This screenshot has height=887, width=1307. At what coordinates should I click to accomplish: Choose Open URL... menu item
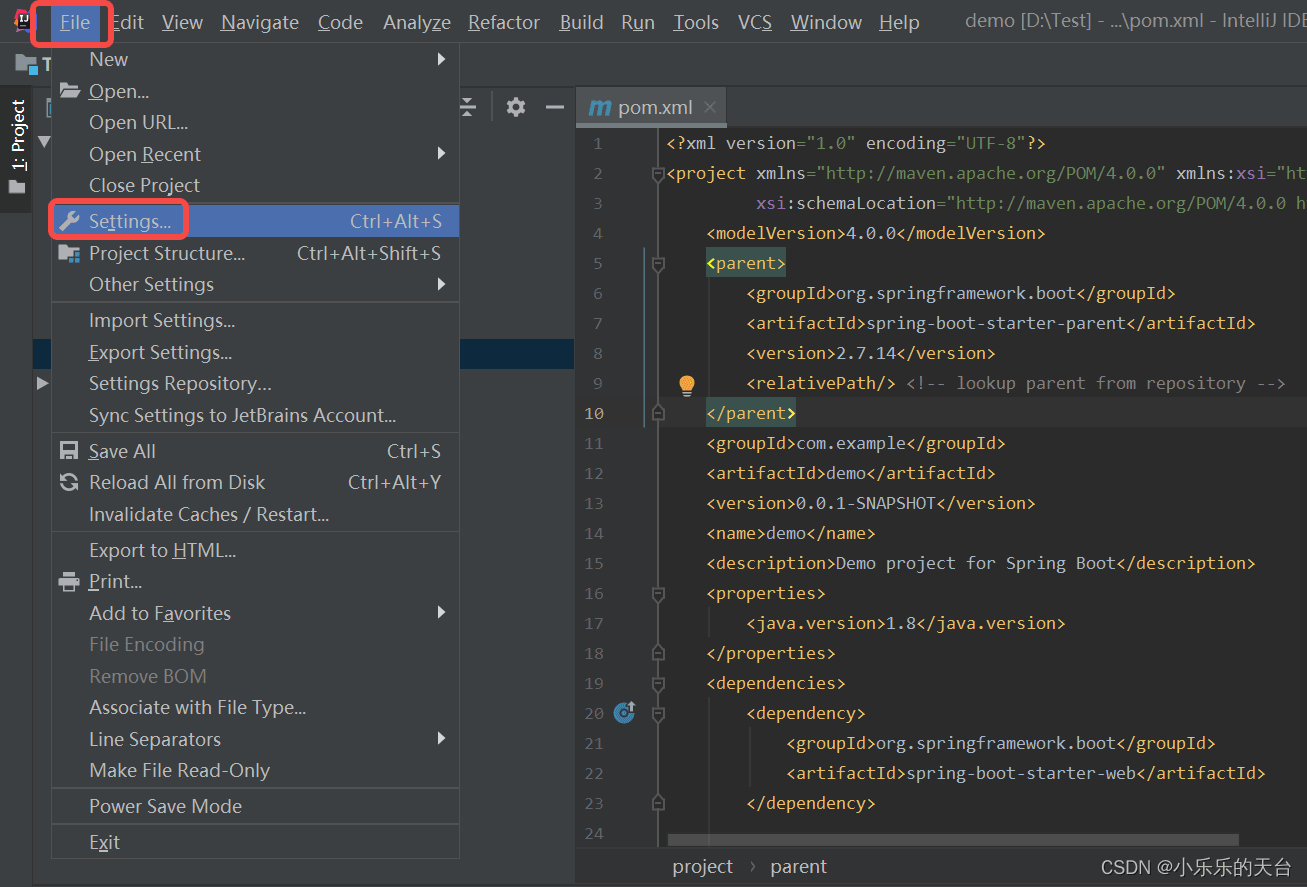(255, 122)
